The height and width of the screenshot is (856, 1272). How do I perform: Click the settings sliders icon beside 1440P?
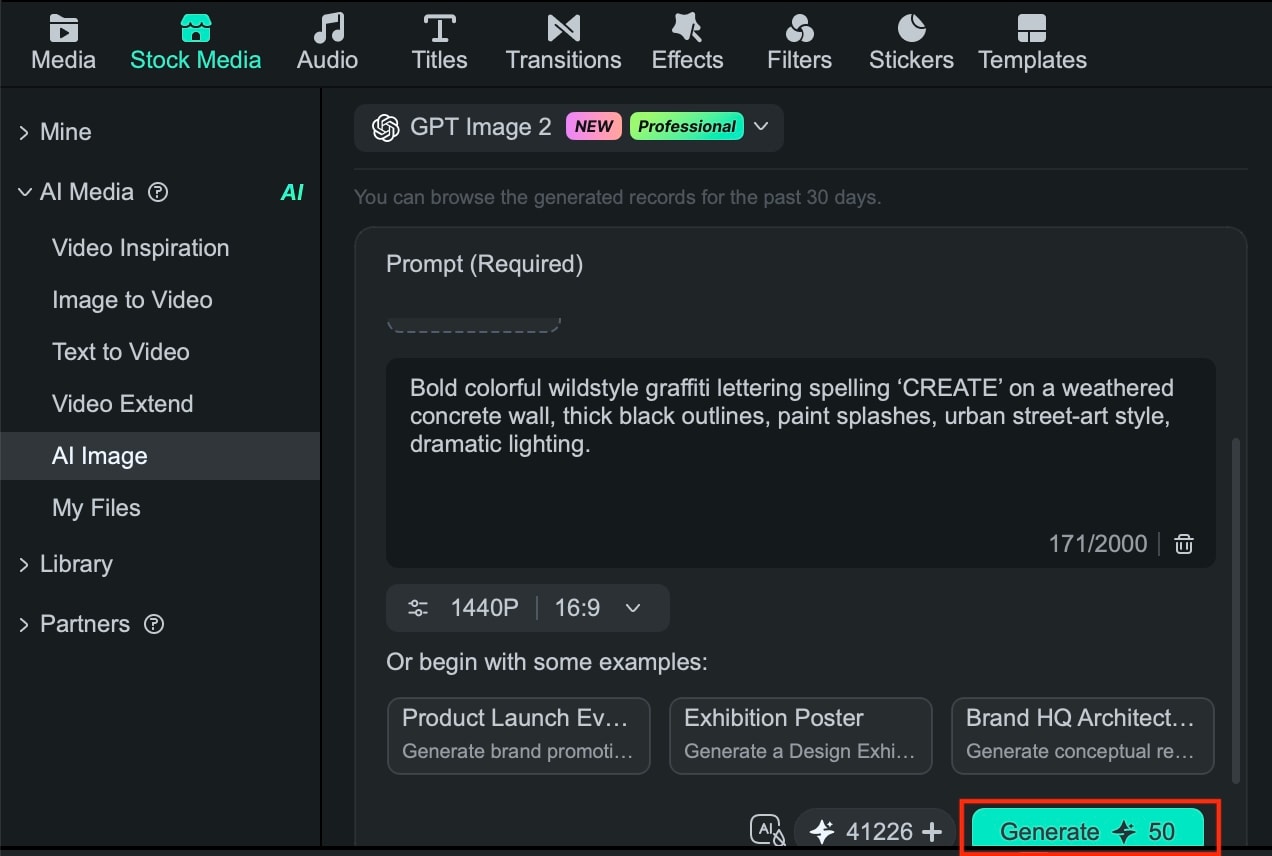418,608
